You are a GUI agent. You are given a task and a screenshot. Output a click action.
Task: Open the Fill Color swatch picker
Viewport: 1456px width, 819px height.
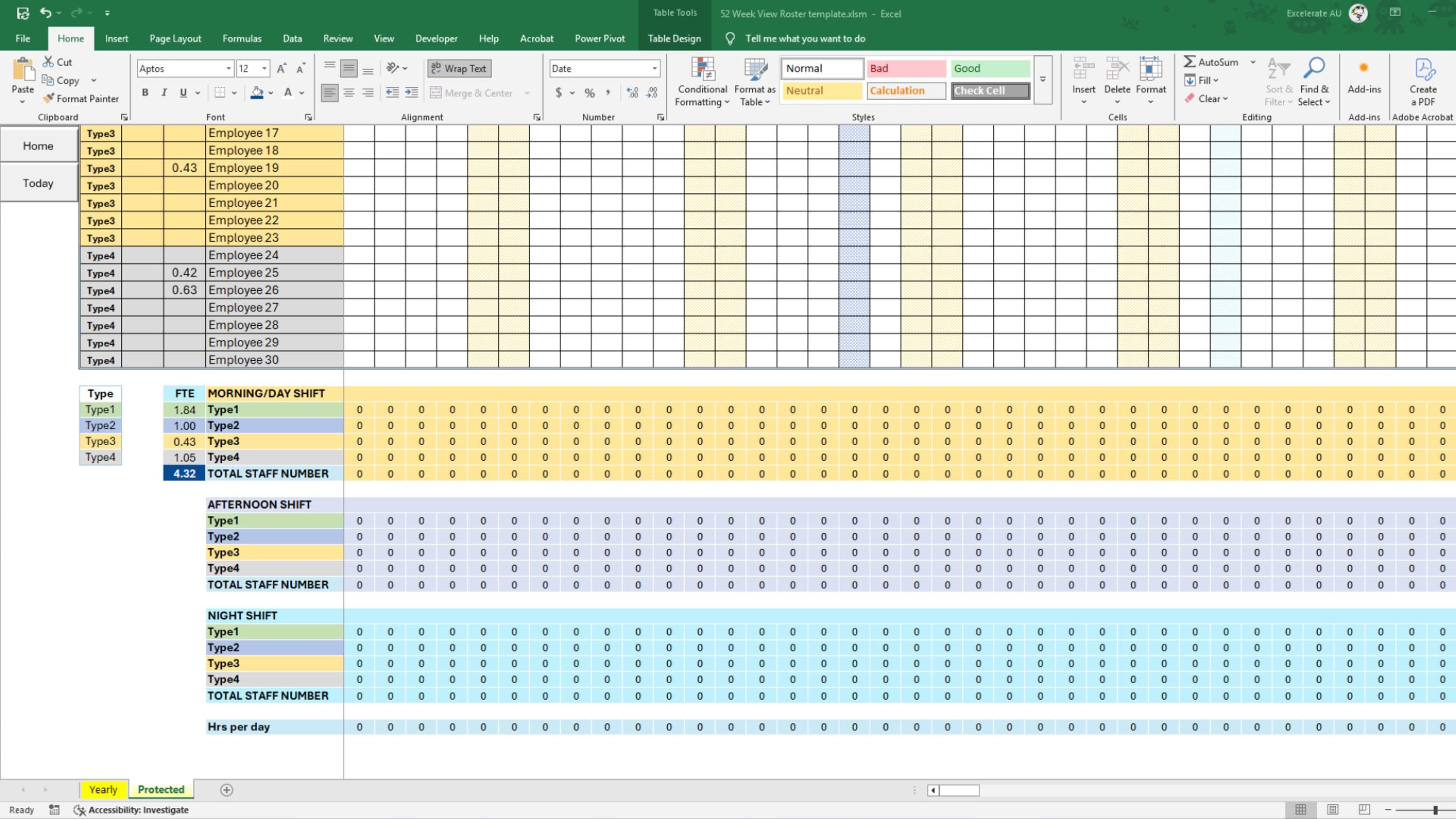(270, 93)
